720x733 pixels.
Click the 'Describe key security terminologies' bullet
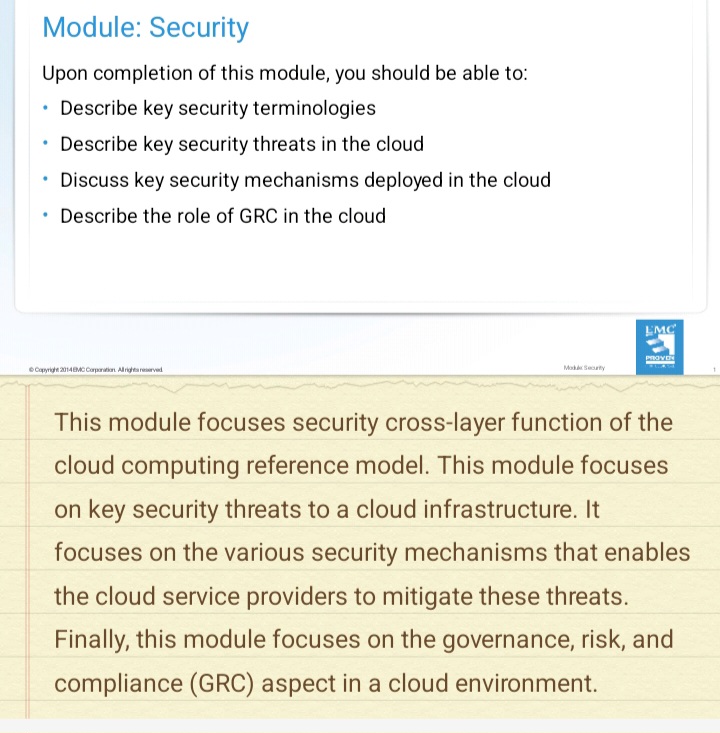[x=218, y=108]
